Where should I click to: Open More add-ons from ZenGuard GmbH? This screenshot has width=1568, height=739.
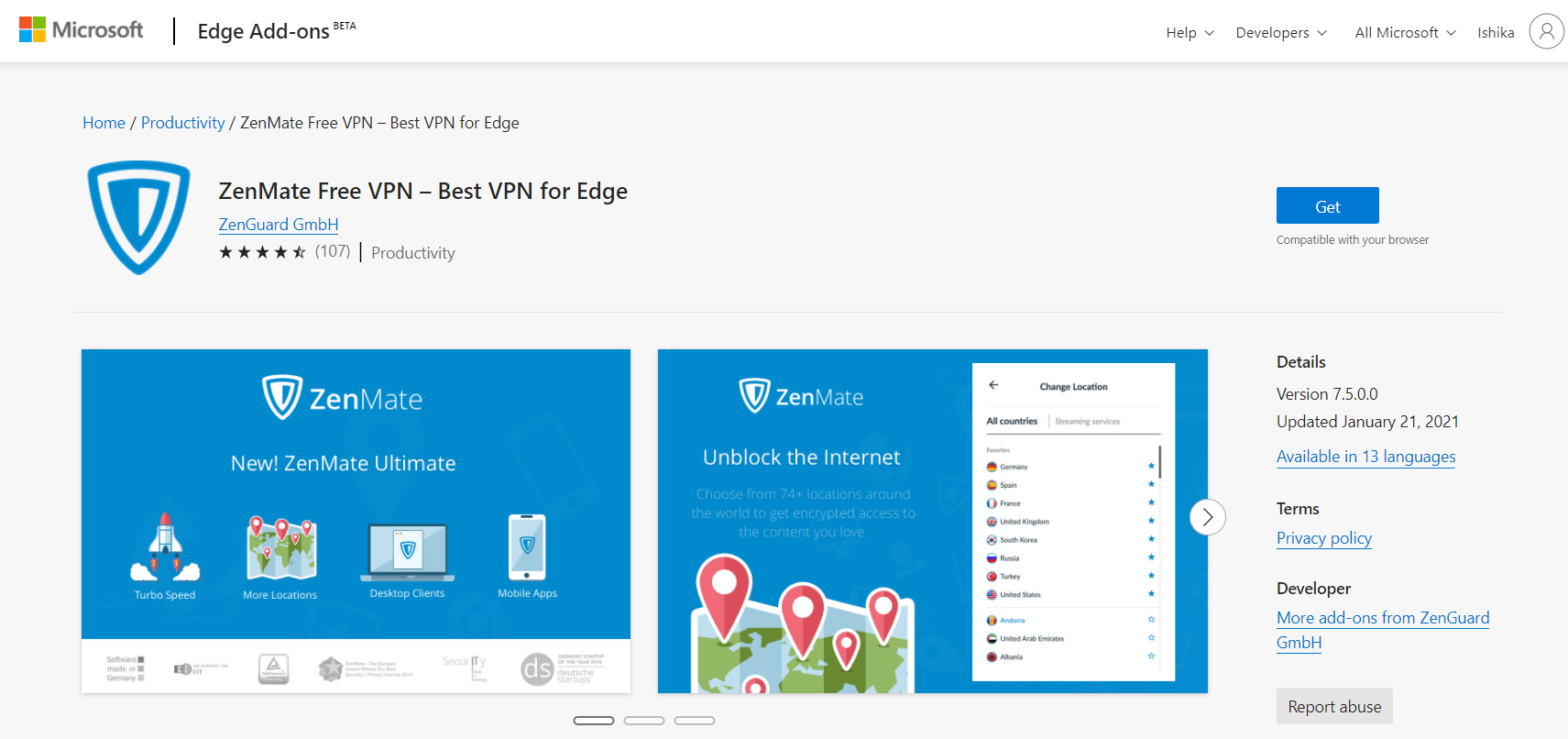[1383, 630]
